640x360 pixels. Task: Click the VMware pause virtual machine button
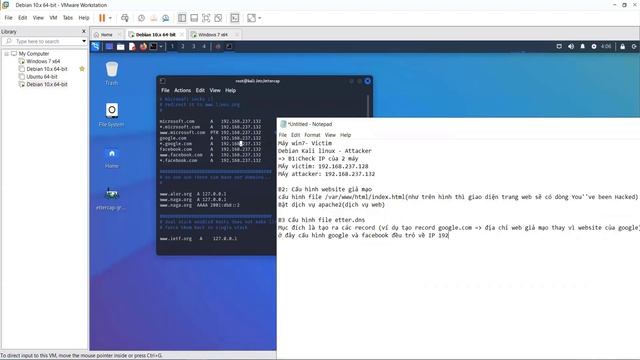(102, 18)
